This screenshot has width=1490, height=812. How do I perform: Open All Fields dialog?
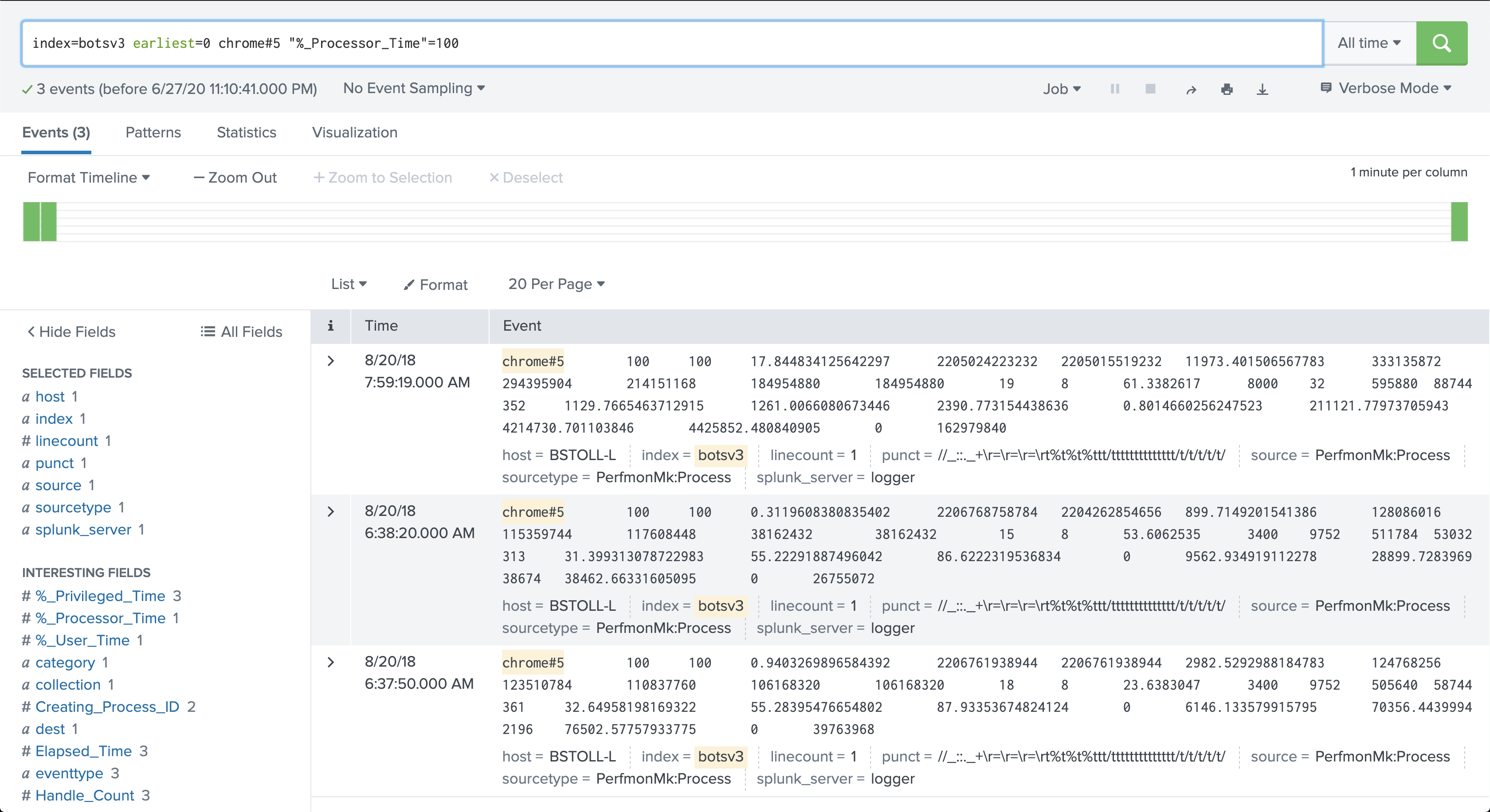tap(241, 332)
